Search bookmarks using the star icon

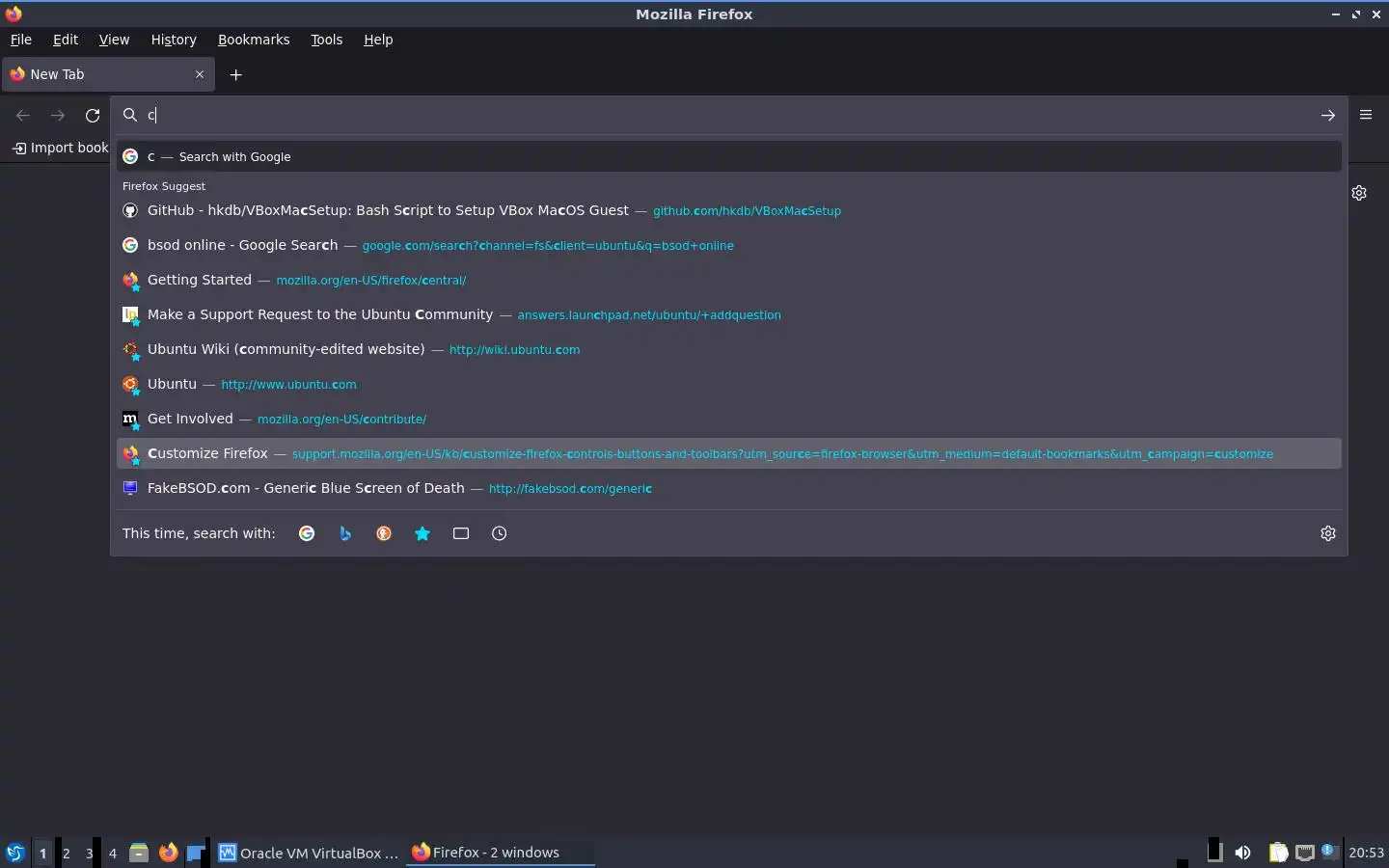click(422, 533)
